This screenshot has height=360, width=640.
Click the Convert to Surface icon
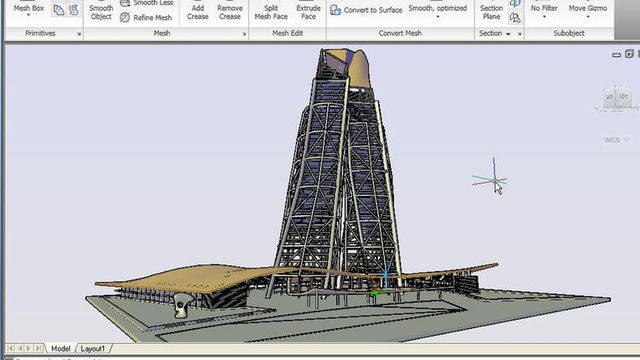[336, 10]
